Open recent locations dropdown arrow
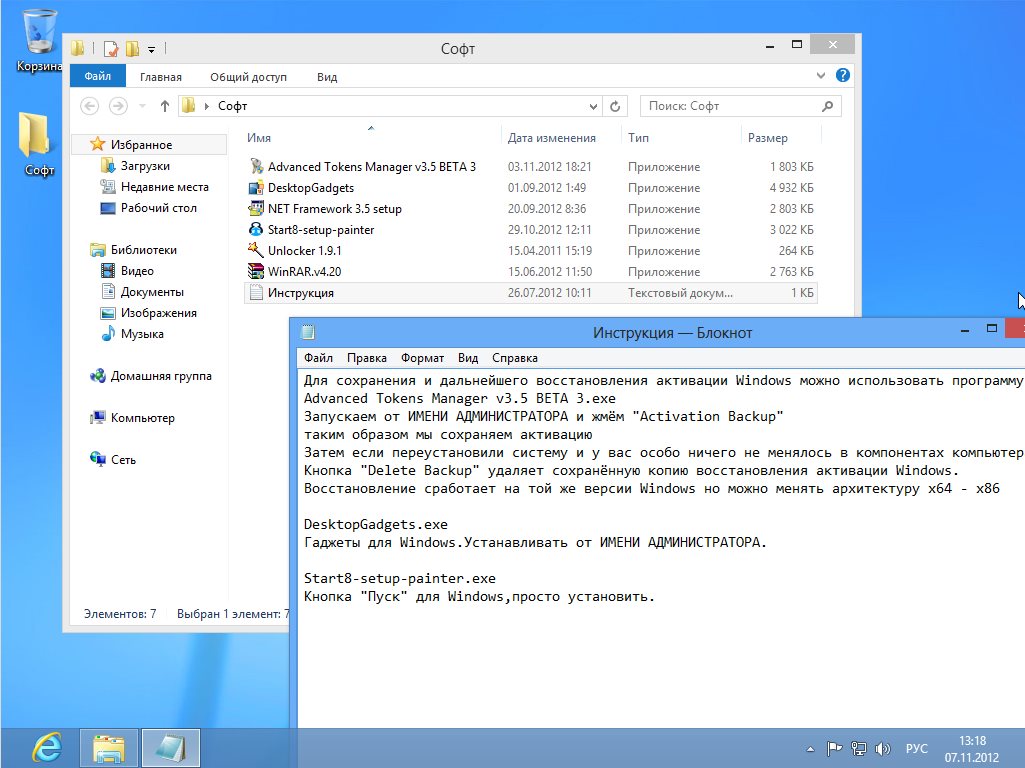 142,106
